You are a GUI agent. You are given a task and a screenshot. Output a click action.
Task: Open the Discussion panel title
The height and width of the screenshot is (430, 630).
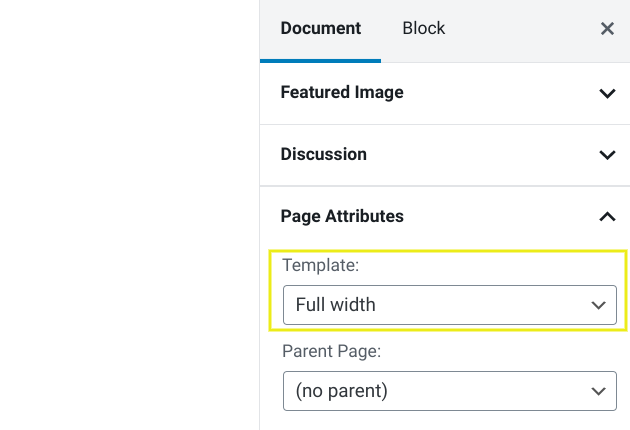pos(323,155)
